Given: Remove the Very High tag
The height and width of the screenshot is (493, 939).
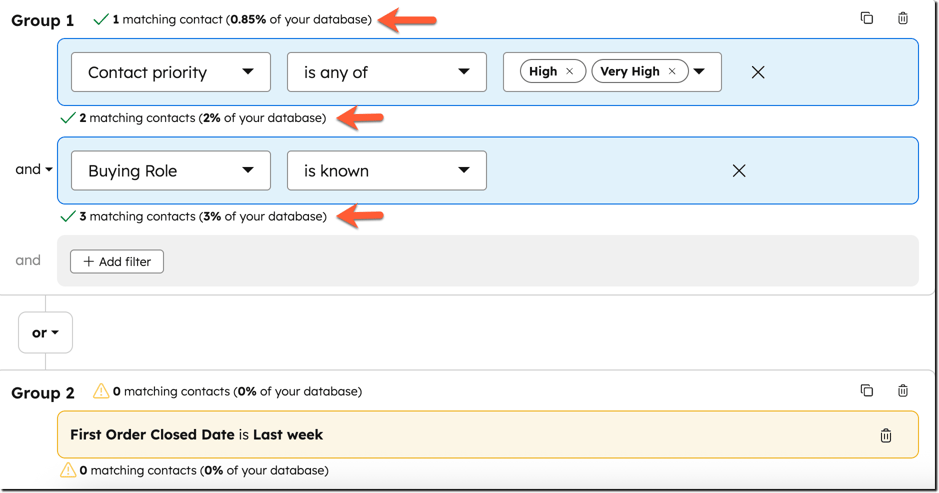Looking at the screenshot, I should click(672, 72).
